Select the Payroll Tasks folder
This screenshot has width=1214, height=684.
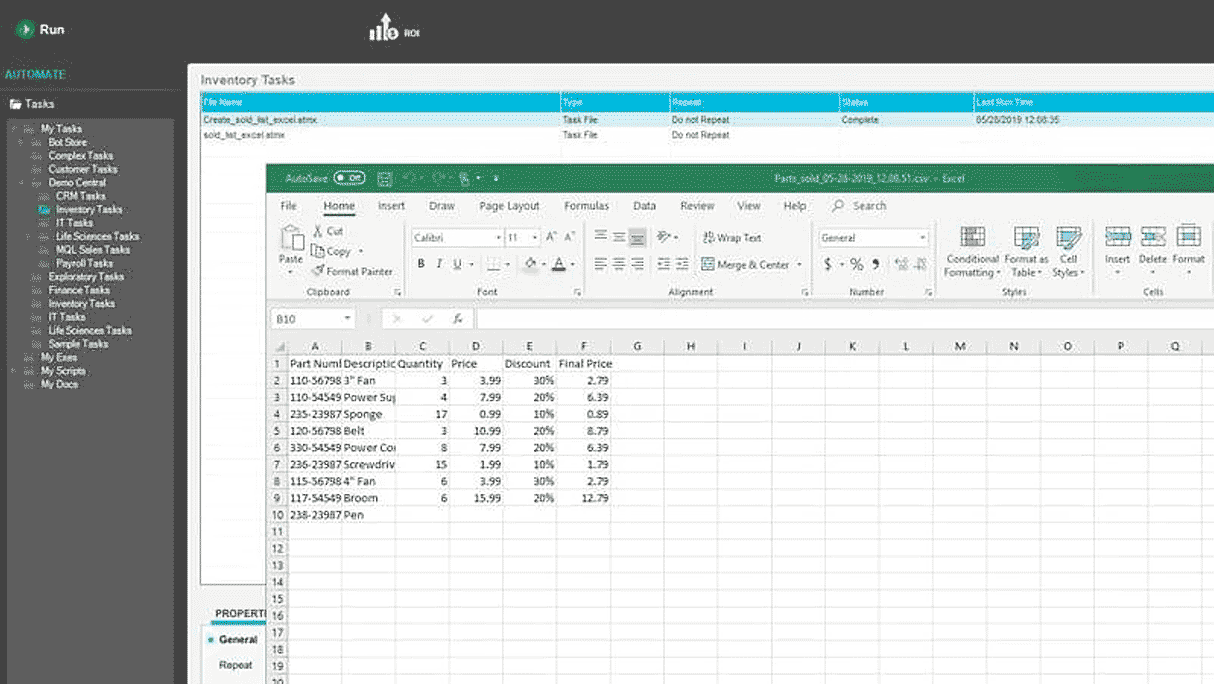84,264
